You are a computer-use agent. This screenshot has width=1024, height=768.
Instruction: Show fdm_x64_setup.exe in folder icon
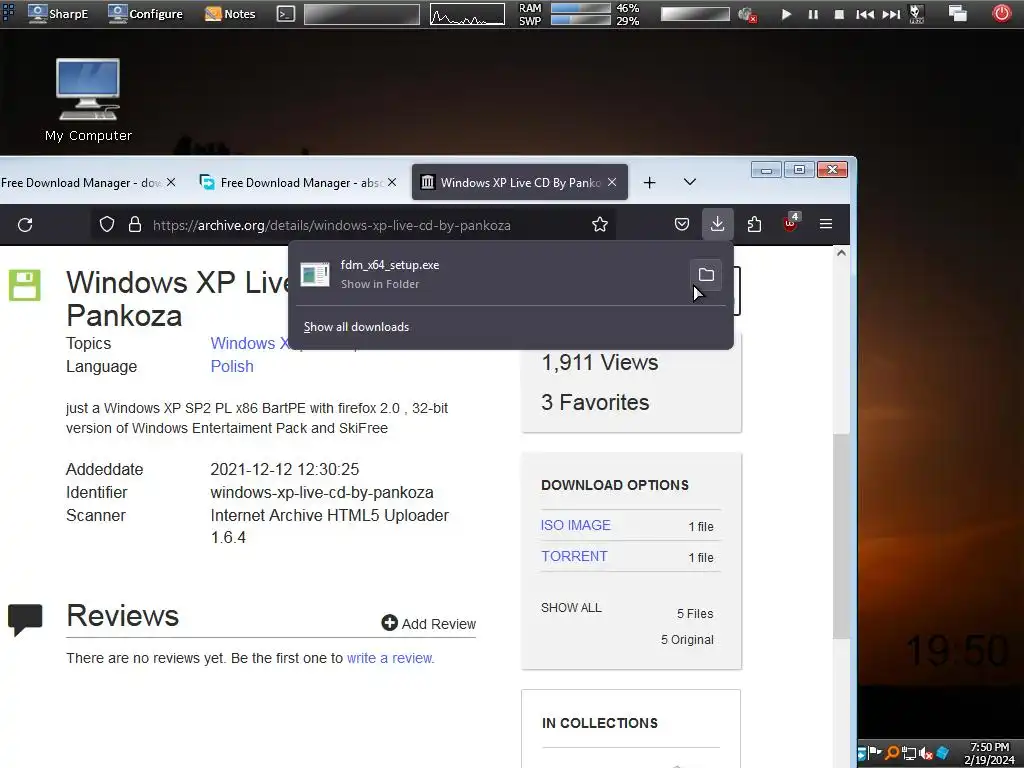706,275
